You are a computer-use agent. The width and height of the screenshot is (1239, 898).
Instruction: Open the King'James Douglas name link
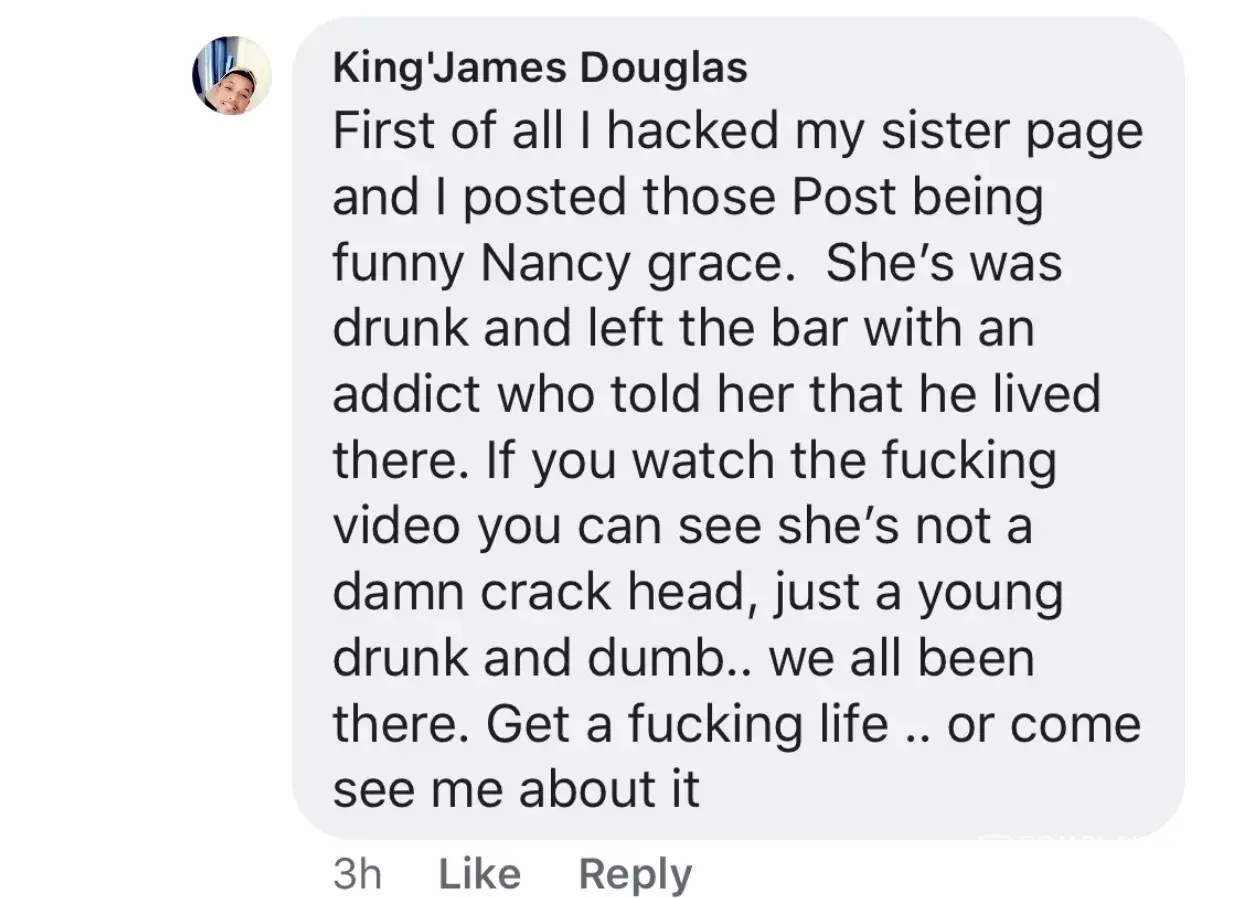coord(540,68)
